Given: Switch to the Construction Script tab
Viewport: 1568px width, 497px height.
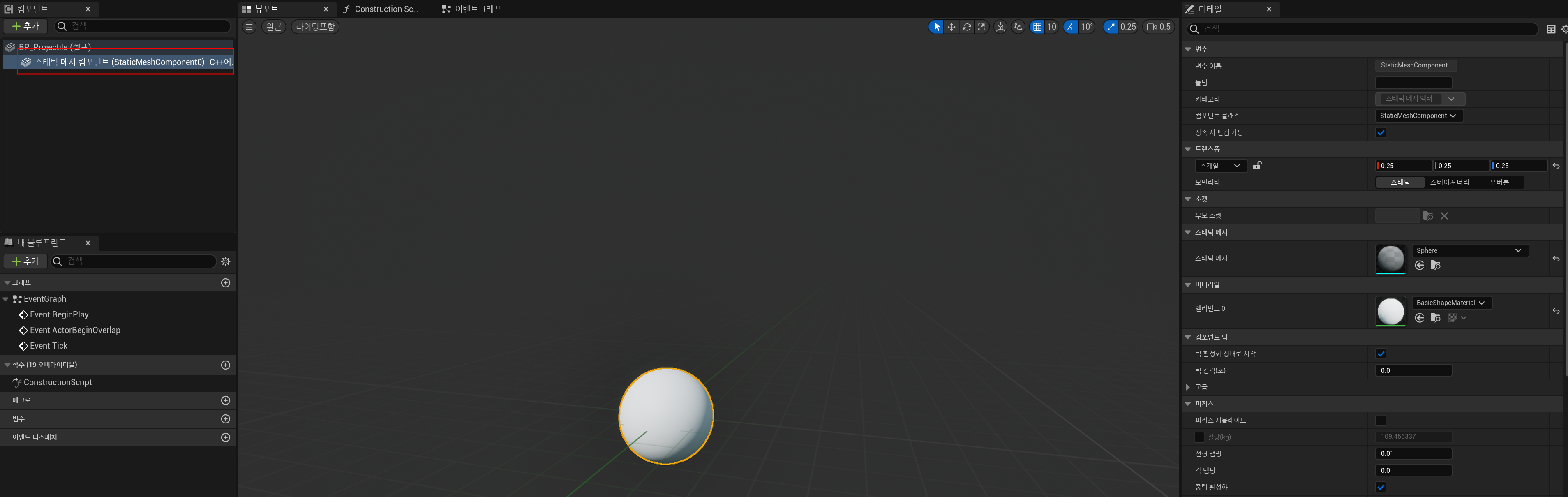Looking at the screenshot, I should click(x=385, y=9).
